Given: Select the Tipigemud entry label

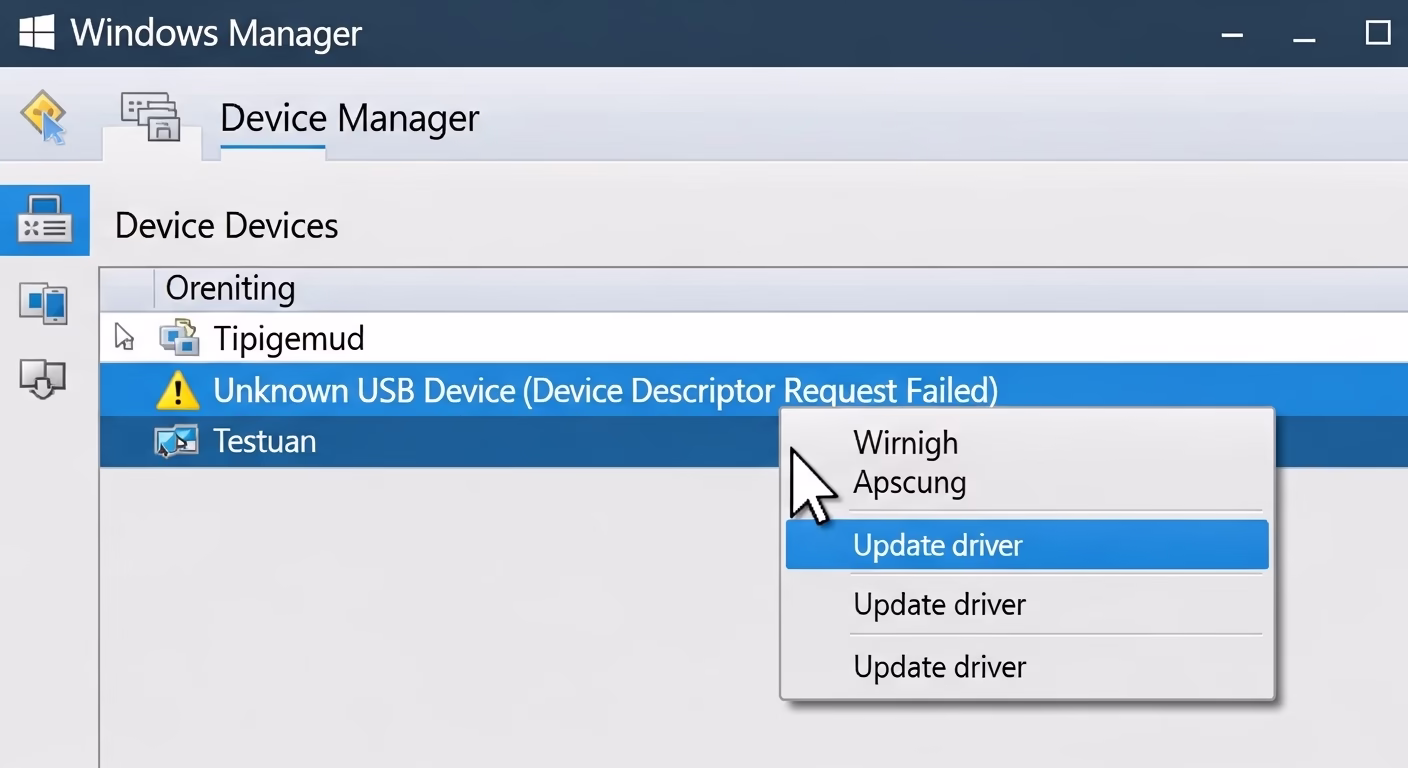Looking at the screenshot, I should [x=289, y=338].
